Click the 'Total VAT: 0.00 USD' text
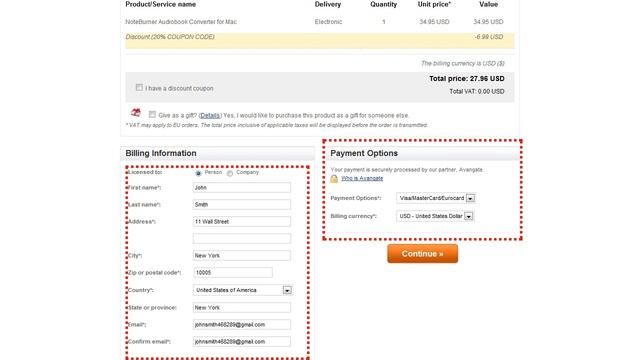Image resolution: width=640 pixels, height=360 pixels. (477, 91)
